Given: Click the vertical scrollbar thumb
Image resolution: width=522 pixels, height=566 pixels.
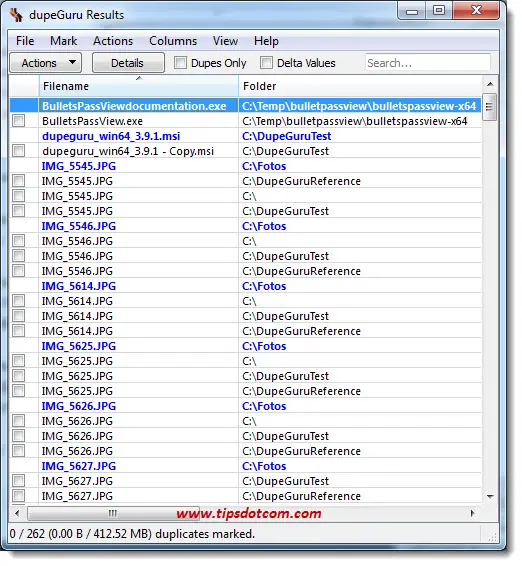Looking at the screenshot, I should click(490, 107).
